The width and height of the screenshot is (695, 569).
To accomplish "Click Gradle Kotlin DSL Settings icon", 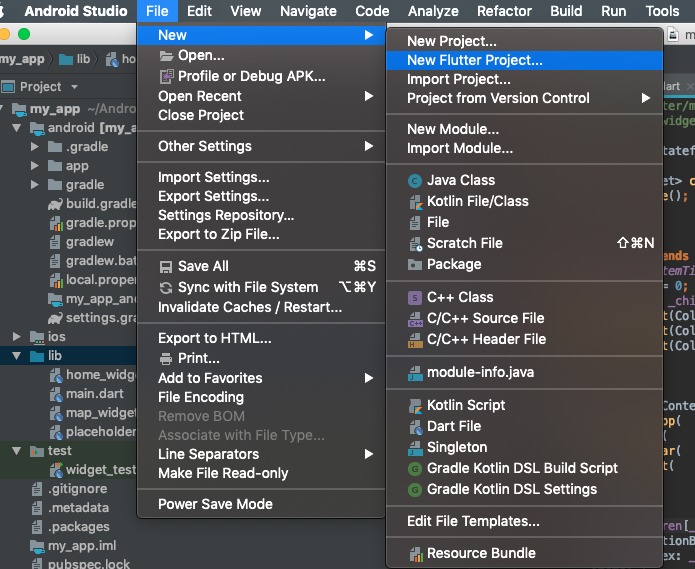I will (x=414, y=490).
